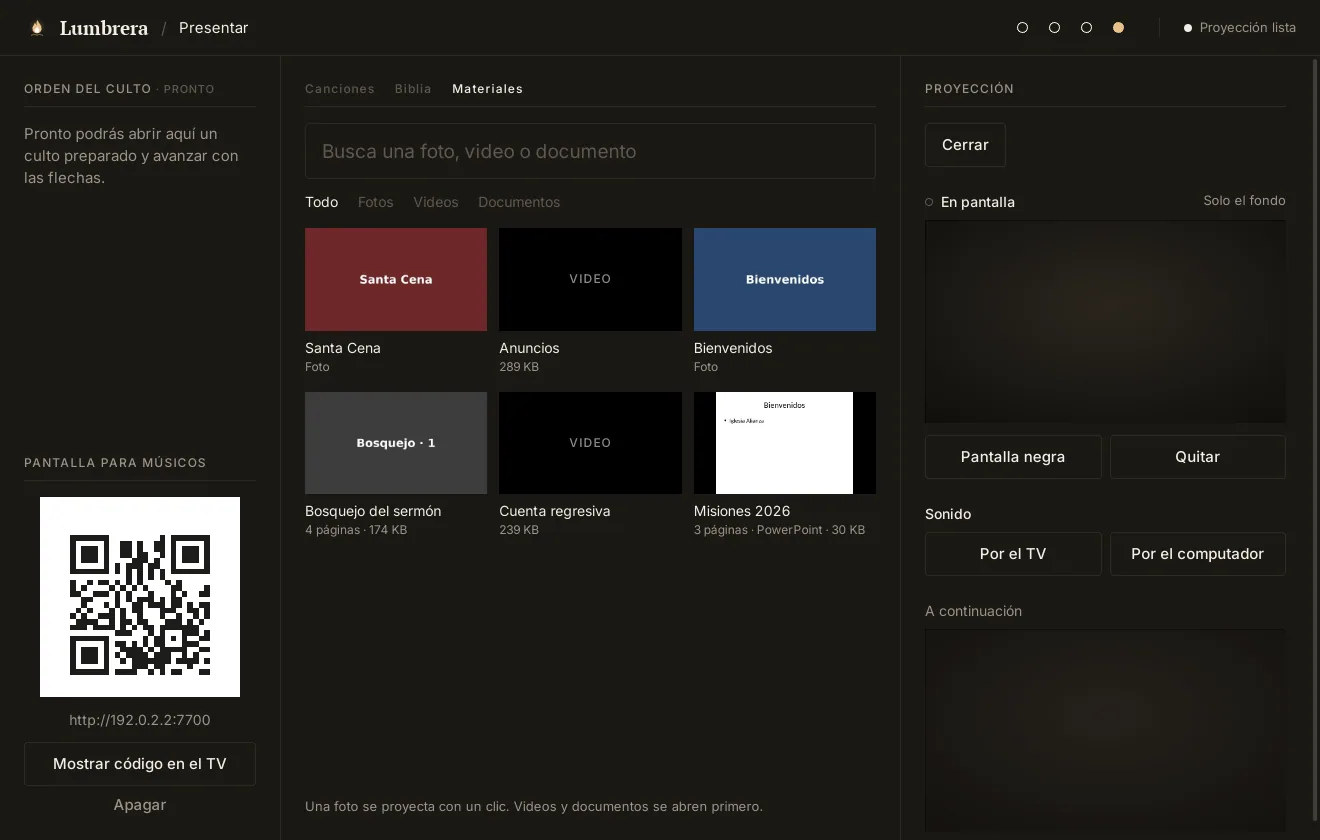1320x840 pixels.
Task: Click the A continuación preview area
Action: coord(1105,730)
